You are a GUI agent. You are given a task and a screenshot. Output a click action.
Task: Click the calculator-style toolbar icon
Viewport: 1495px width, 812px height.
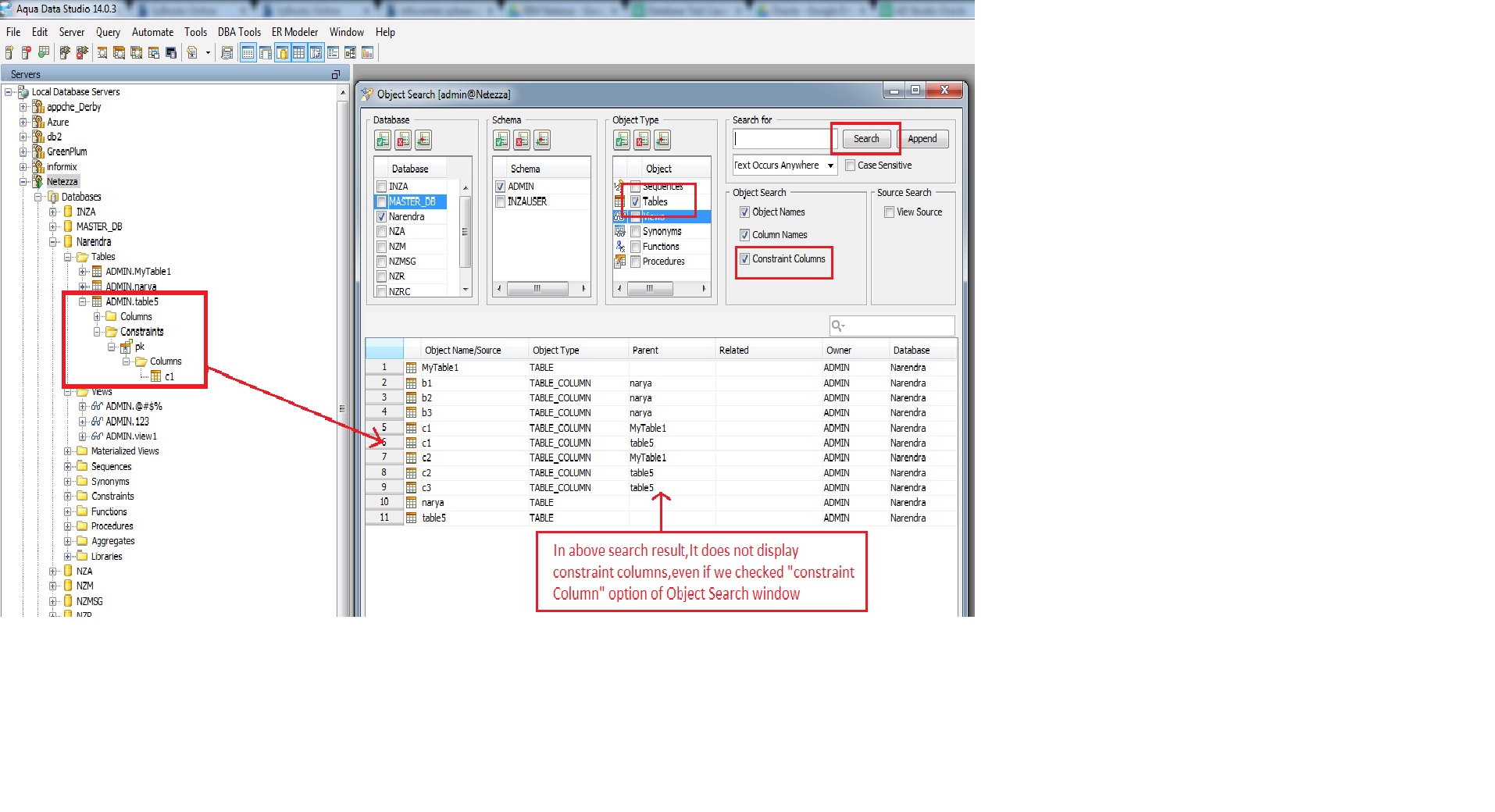click(227, 53)
